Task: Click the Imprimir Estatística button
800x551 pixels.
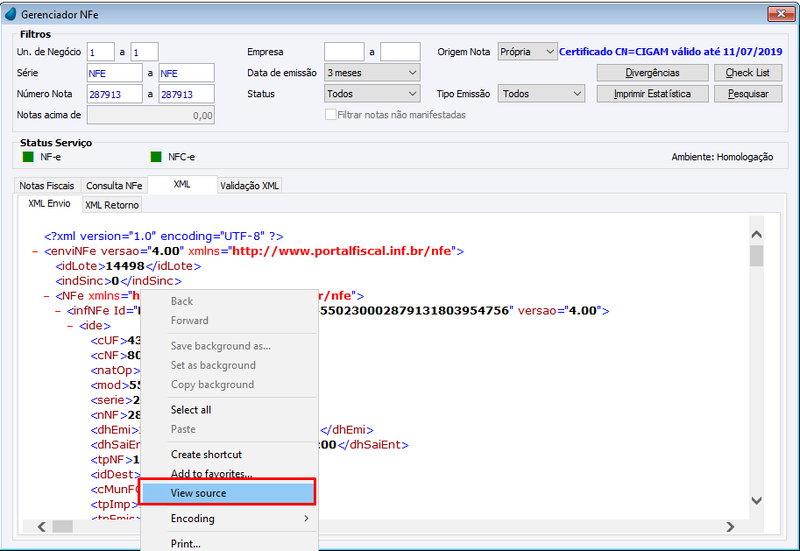Action: 653,94
